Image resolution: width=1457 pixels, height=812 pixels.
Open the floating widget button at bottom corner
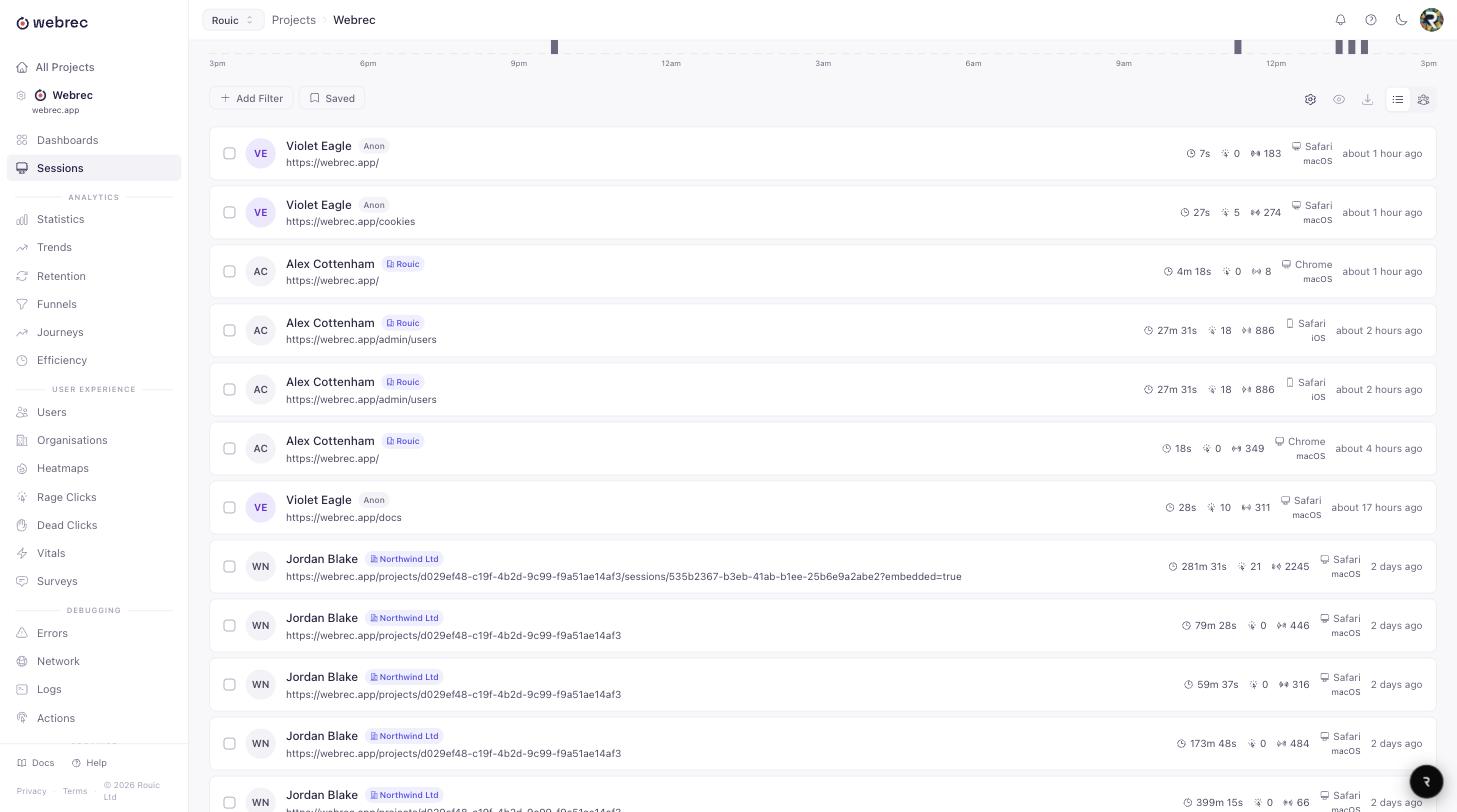(x=1427, y=781)
